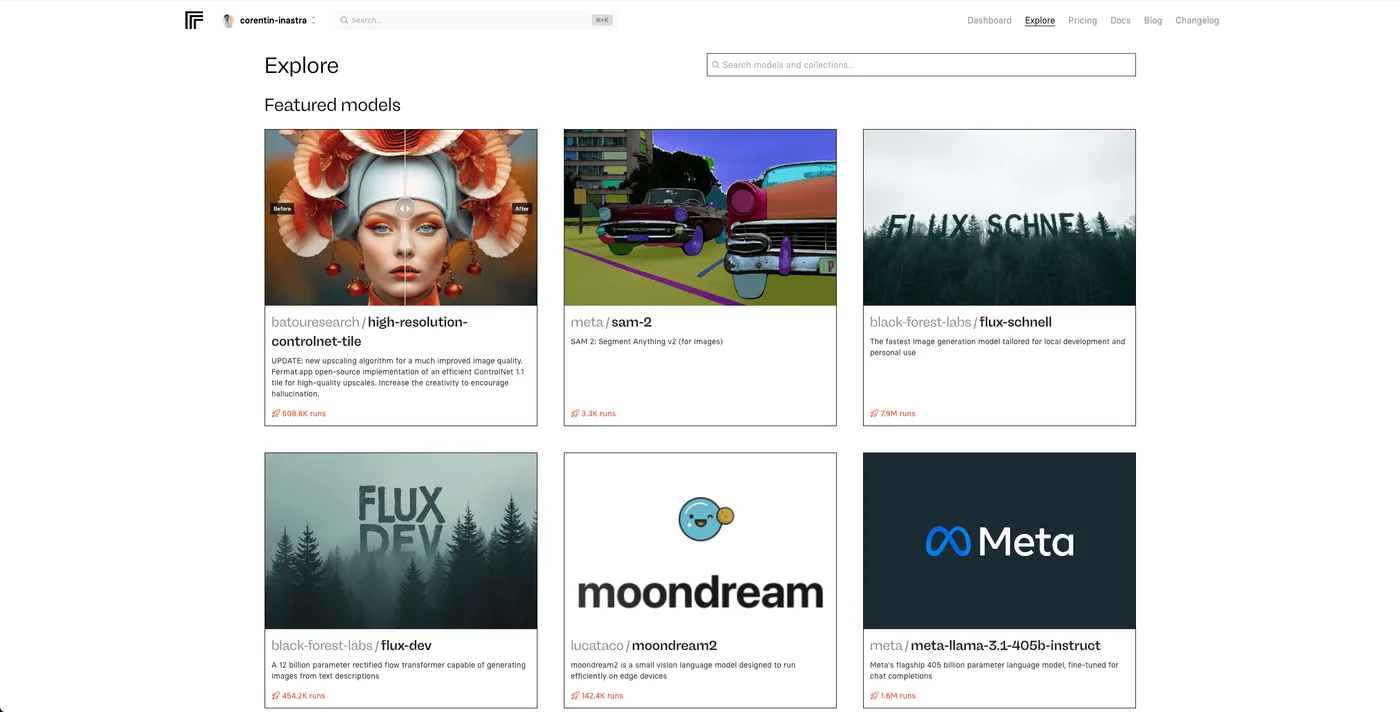1400x712 pixels.
Task: Open sam-2 segmented cars thumbnail
Action: coord(700,217)
